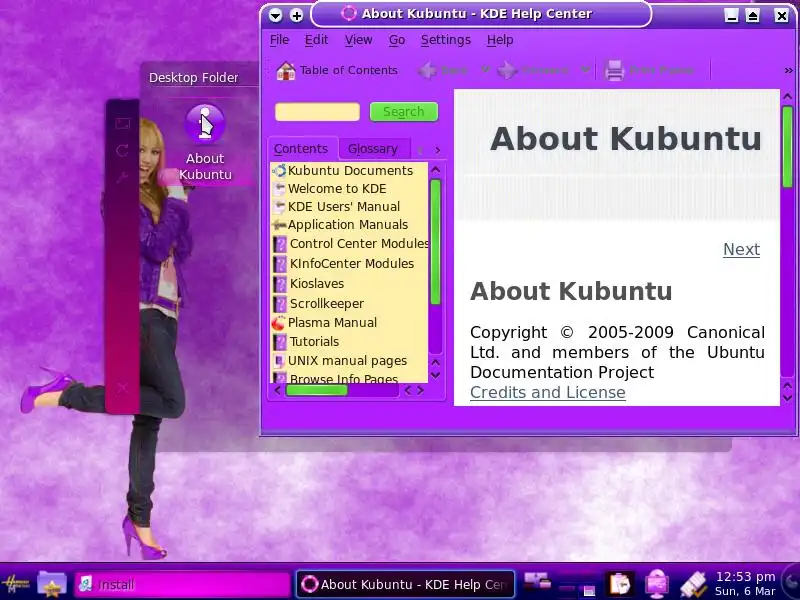Select Scrollkeeper entry

point(327,304)
